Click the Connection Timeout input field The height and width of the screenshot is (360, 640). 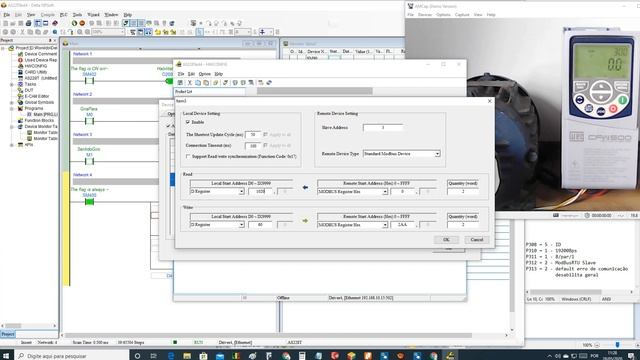point(253,145)
